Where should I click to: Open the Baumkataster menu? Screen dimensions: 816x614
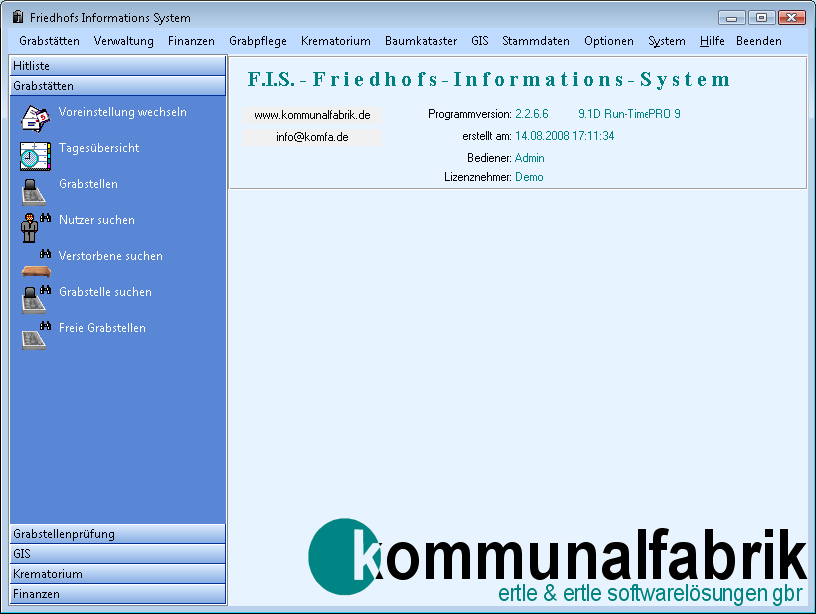(x=421, y=41)
